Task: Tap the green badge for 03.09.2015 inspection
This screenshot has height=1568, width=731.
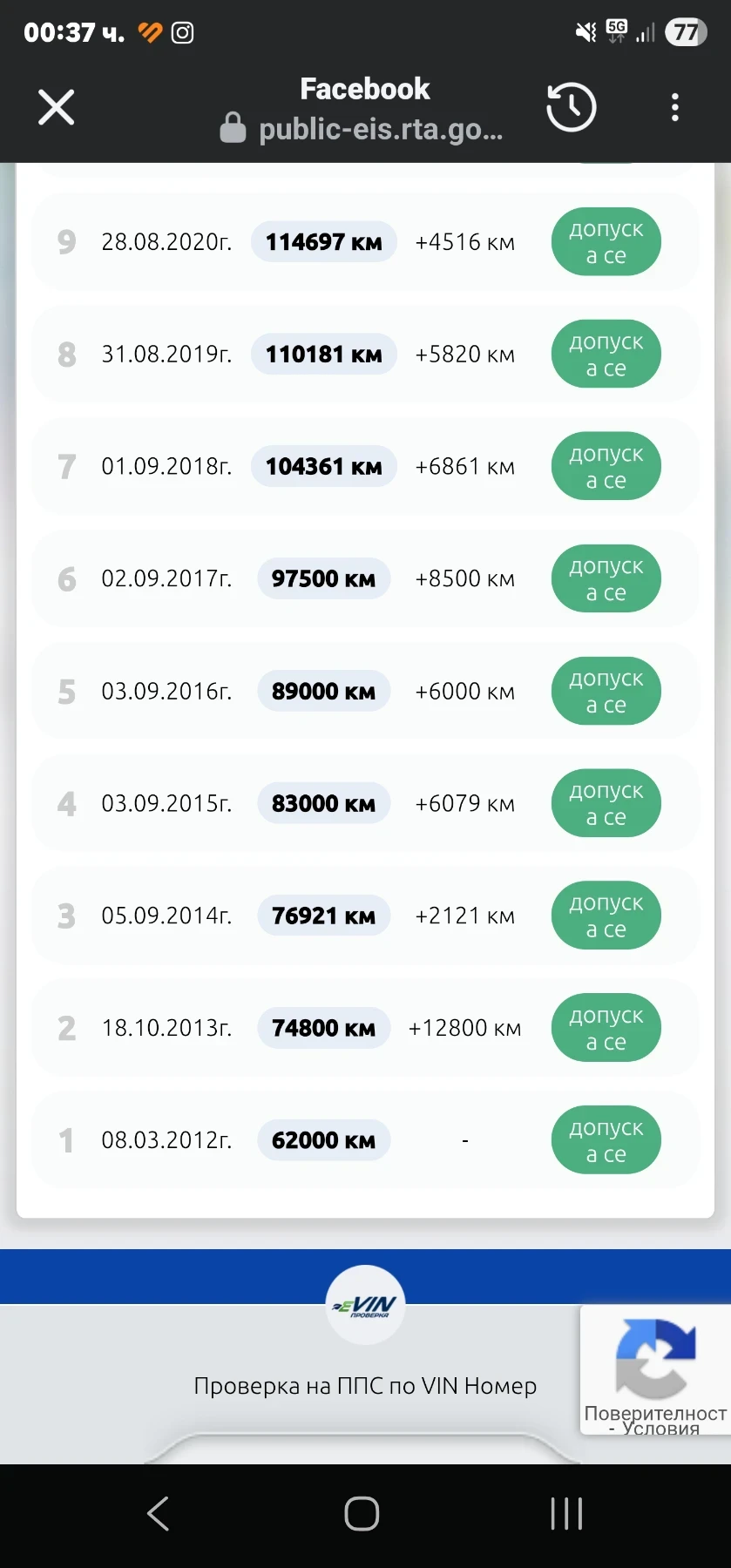Action: click(x=606, y=803)
